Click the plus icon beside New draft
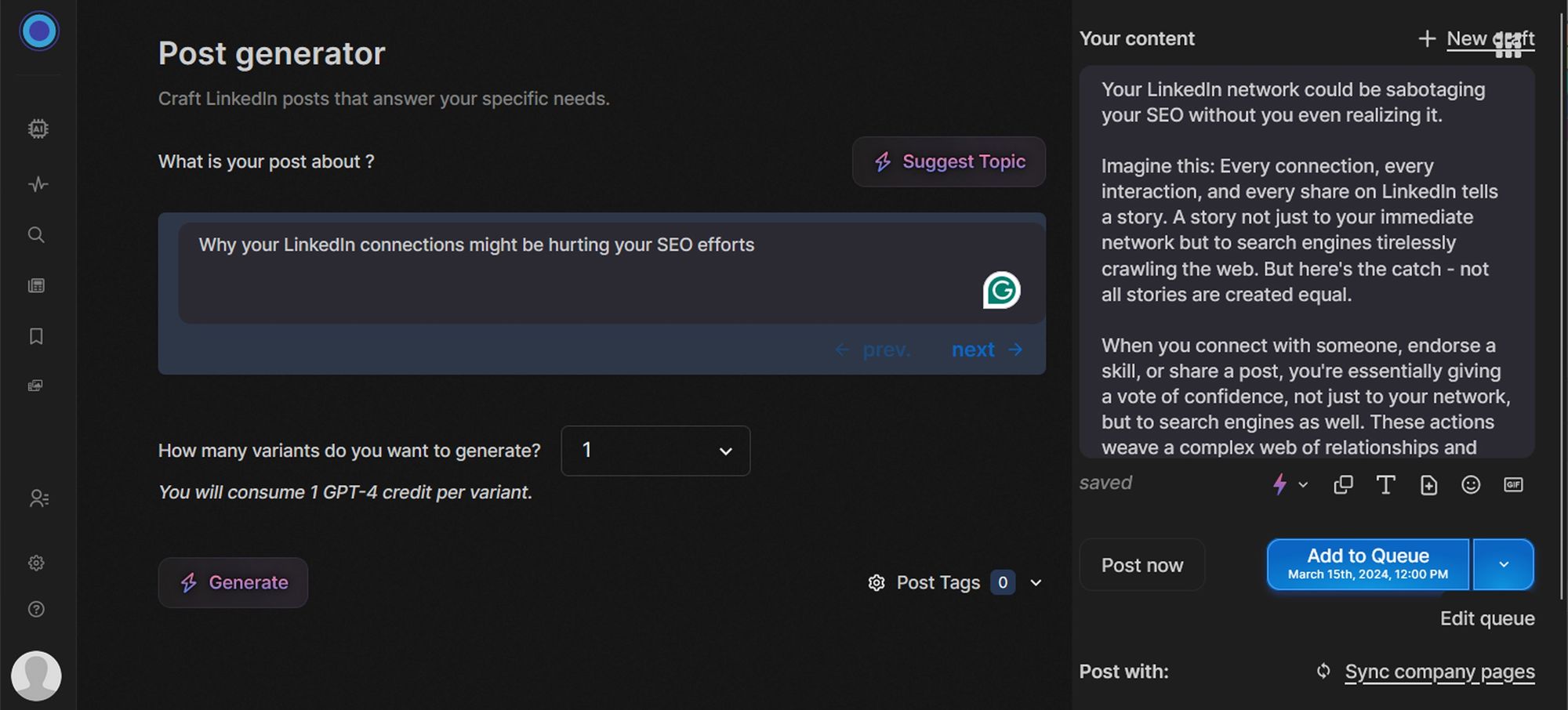Screen dimensions: 1568x710 click(x=1427, y=38)
